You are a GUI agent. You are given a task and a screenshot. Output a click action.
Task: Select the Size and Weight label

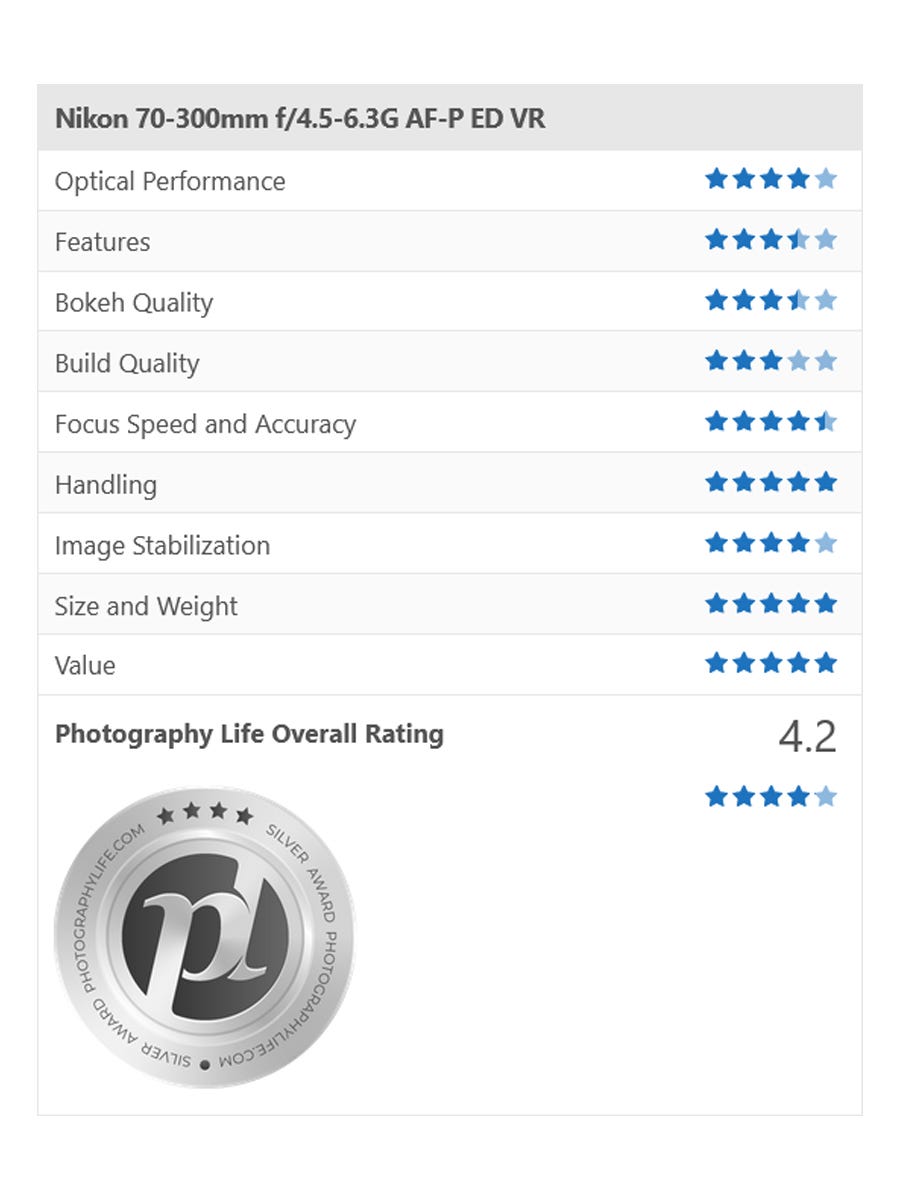tap(146, 606)
